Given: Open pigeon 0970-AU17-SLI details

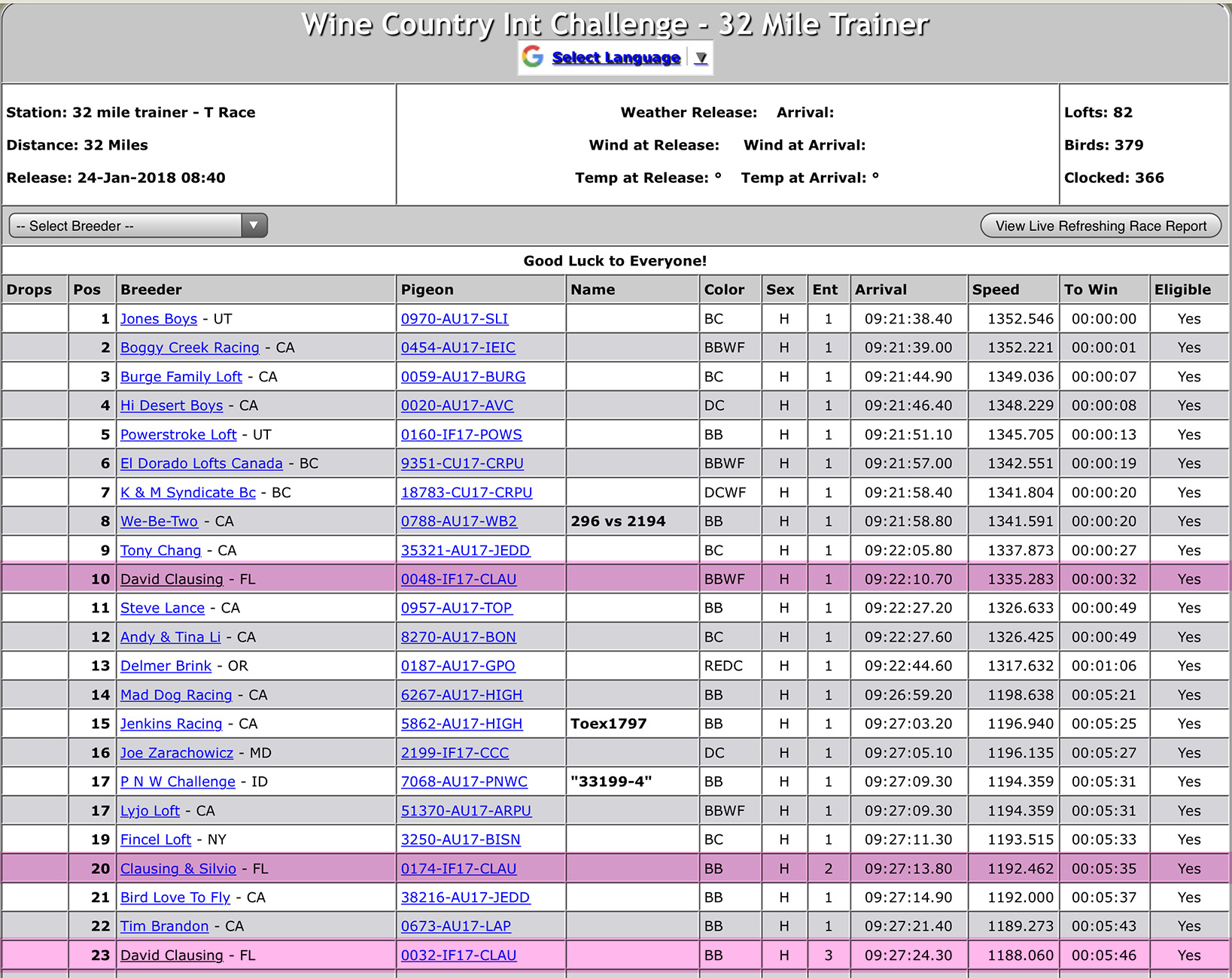Looking at the screenshot, I should point(454,319).
